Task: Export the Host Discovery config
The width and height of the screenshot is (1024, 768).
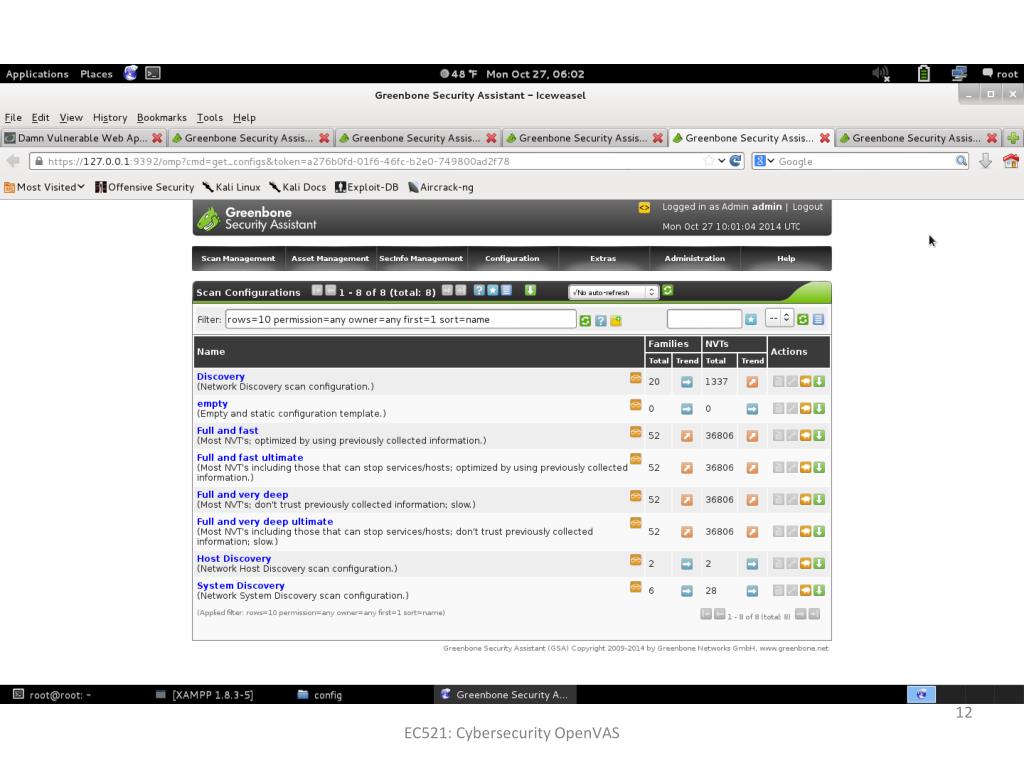Action: coord(819,564)
